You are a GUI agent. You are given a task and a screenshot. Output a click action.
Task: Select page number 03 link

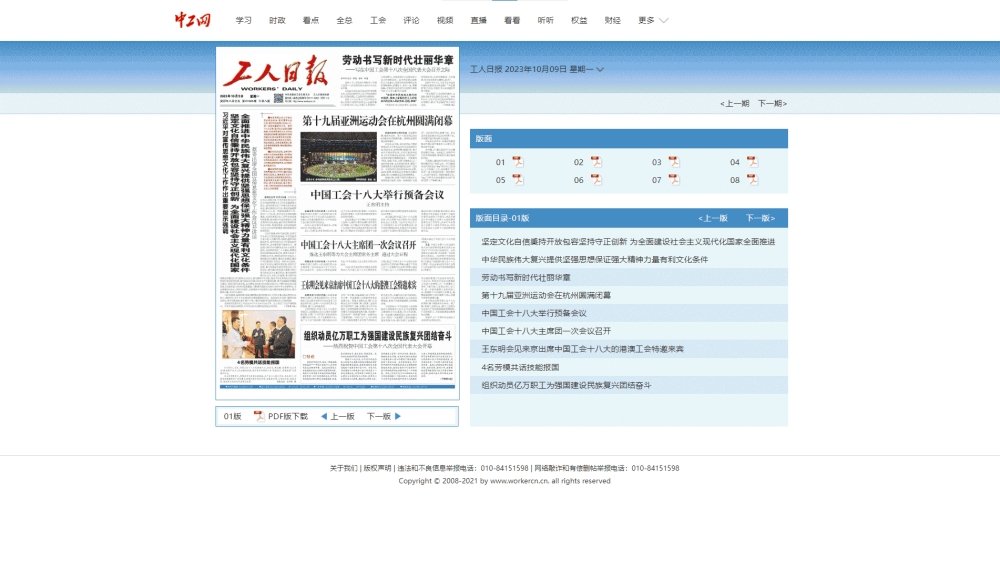(x=657, y=163)
